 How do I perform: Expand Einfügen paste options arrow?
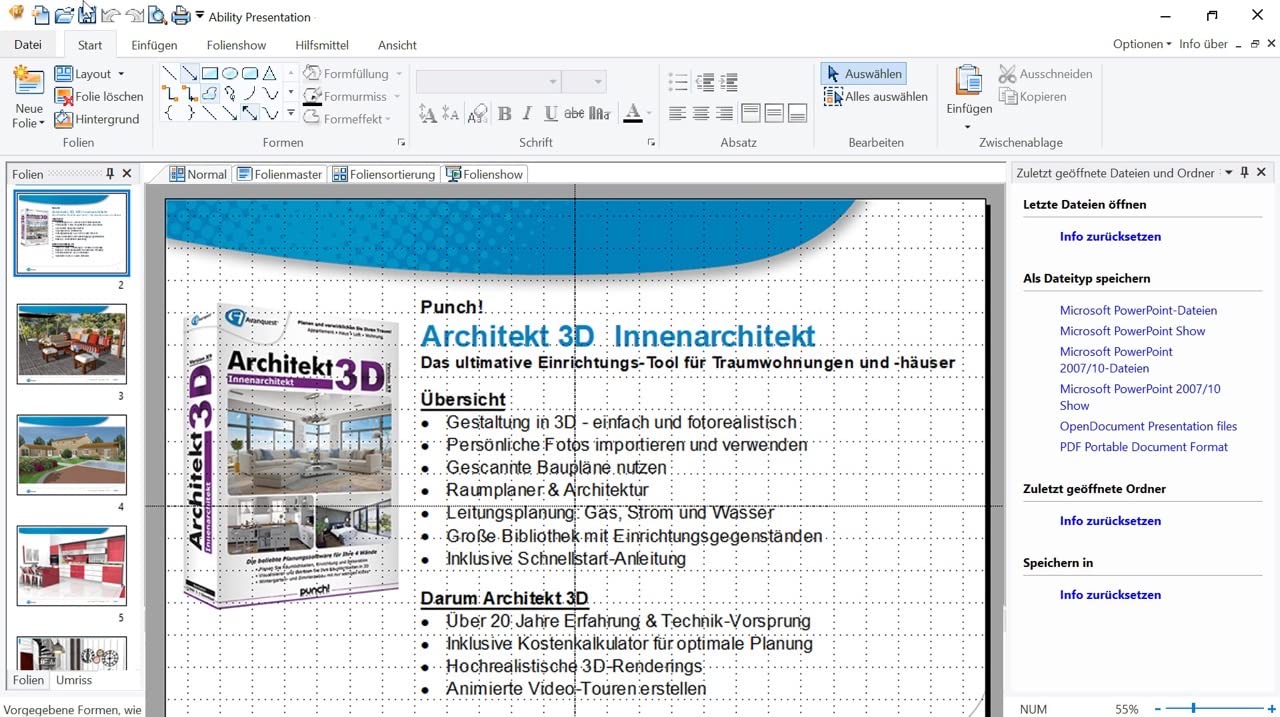pyautogui.click(x=968, y=127)
